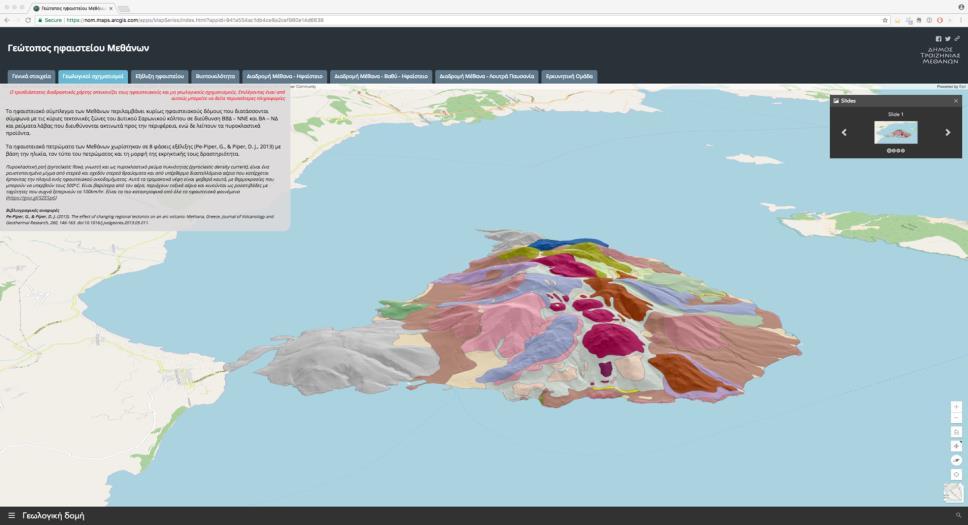The width and height of the screenshot is (968, 525).
Task: Zoom in on the 3D scene
Action: [956, 407]
